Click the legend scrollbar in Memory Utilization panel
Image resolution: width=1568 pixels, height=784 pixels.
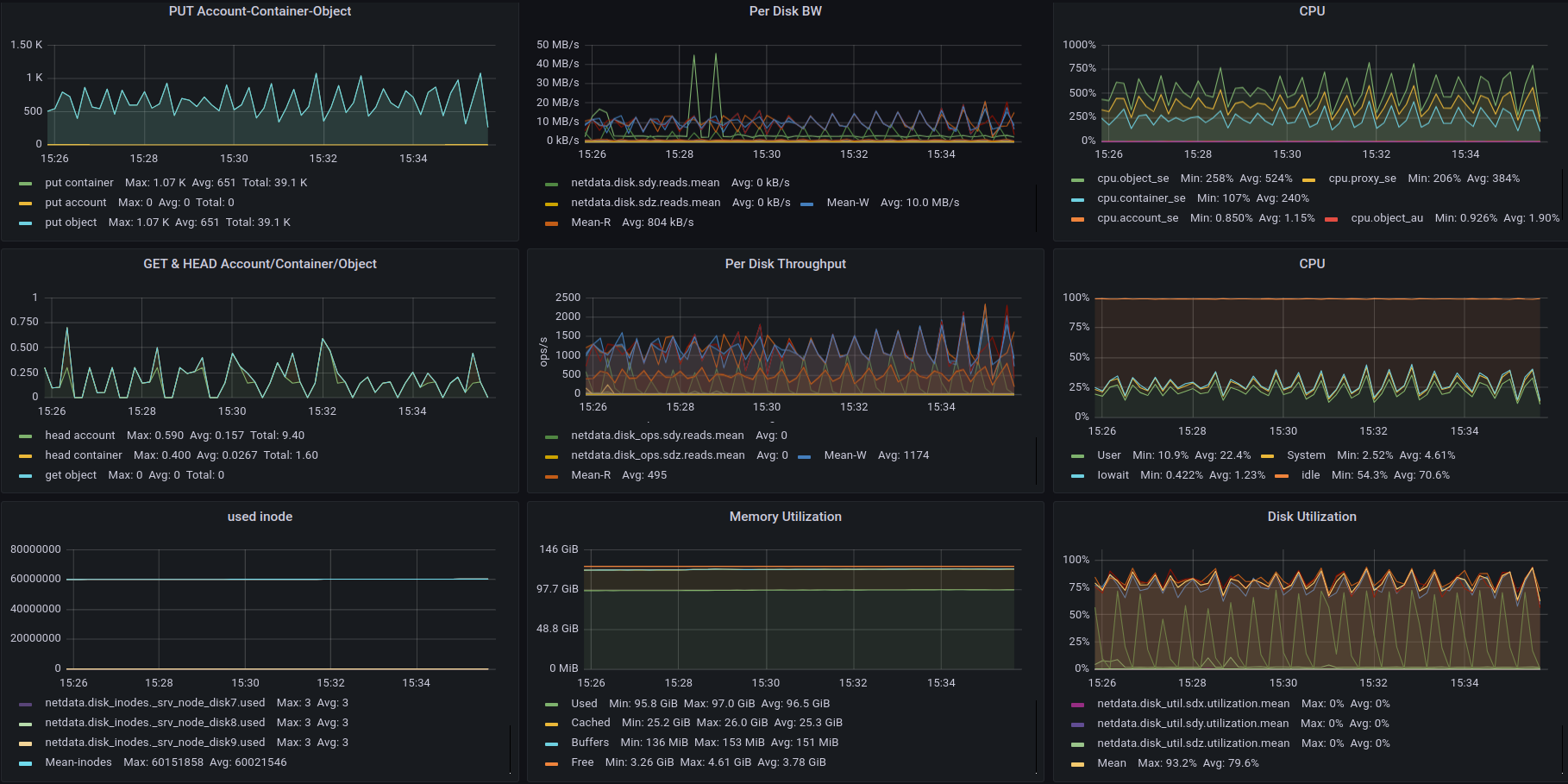click(1036, 733)
